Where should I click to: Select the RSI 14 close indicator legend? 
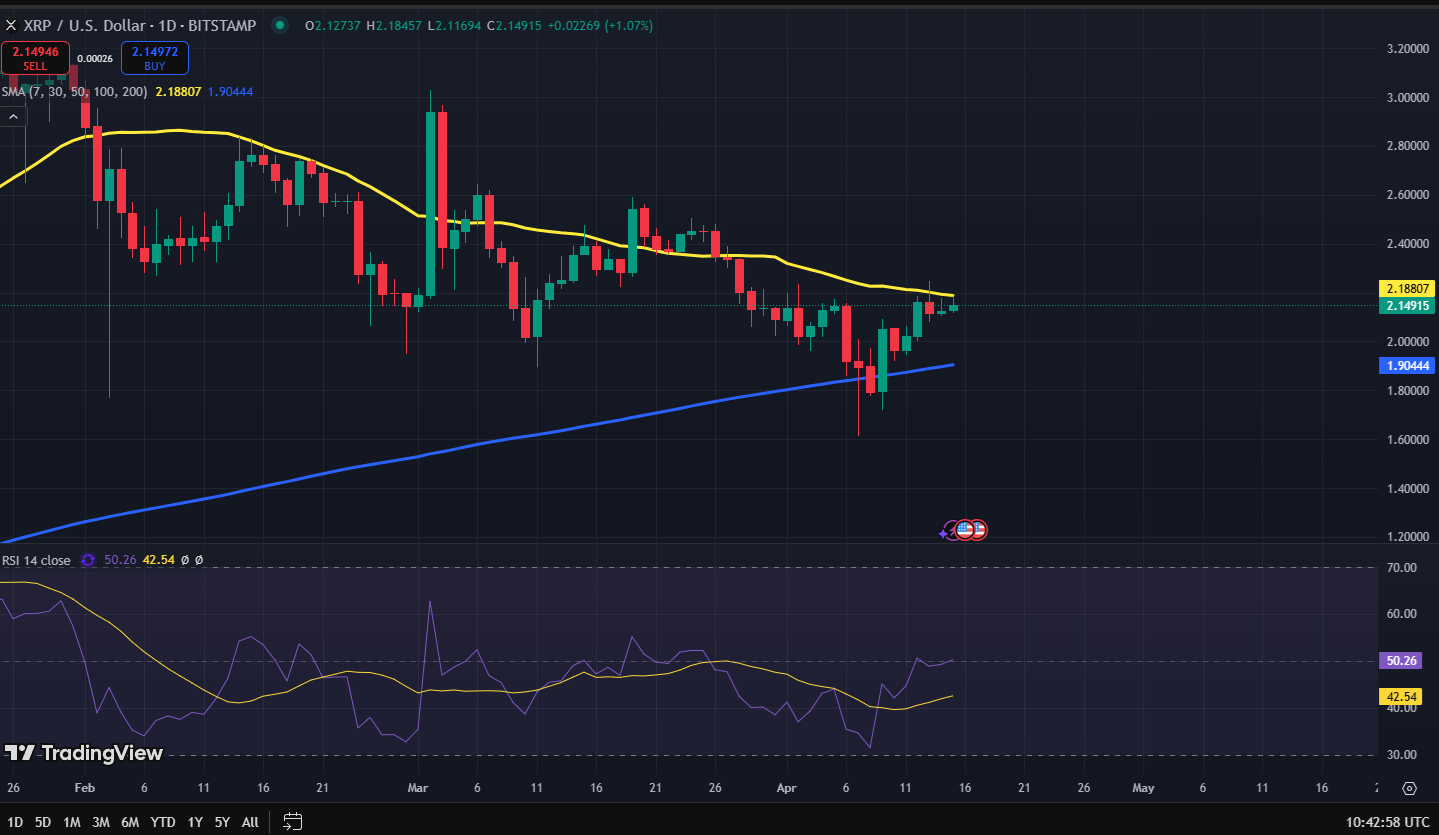(36, 560)
